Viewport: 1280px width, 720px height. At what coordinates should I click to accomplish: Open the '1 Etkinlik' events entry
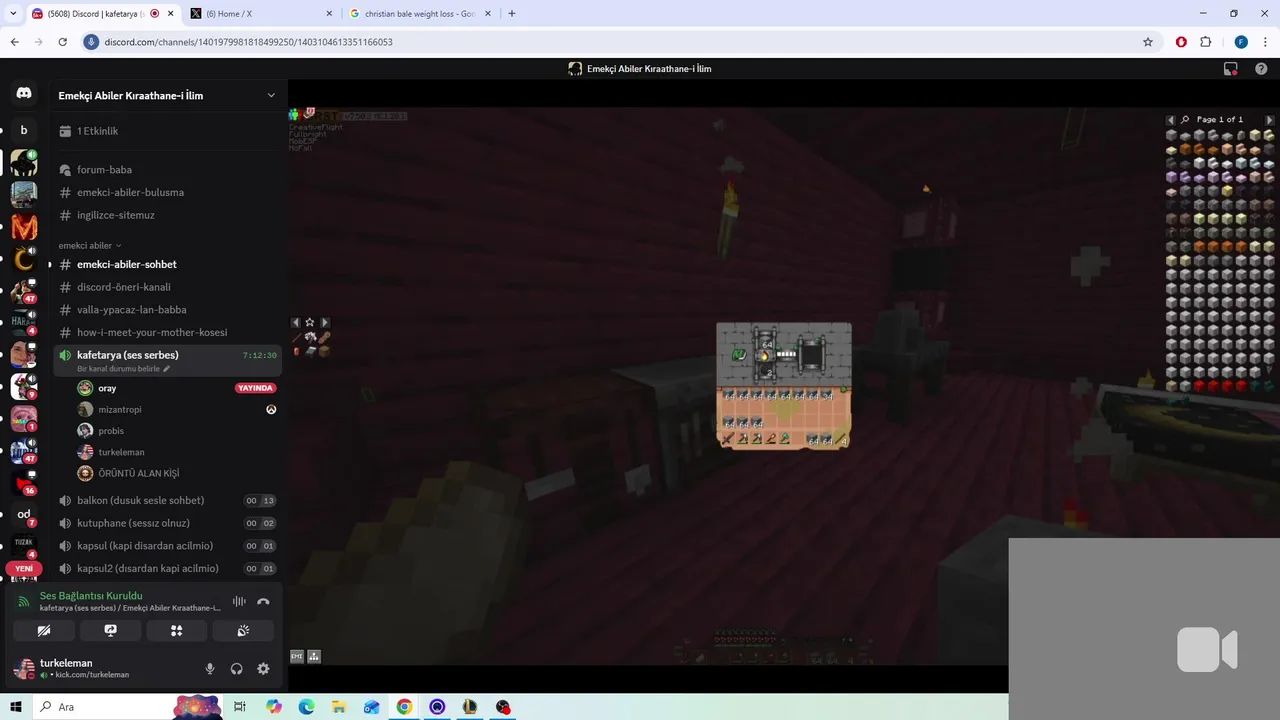coord(167,131)
